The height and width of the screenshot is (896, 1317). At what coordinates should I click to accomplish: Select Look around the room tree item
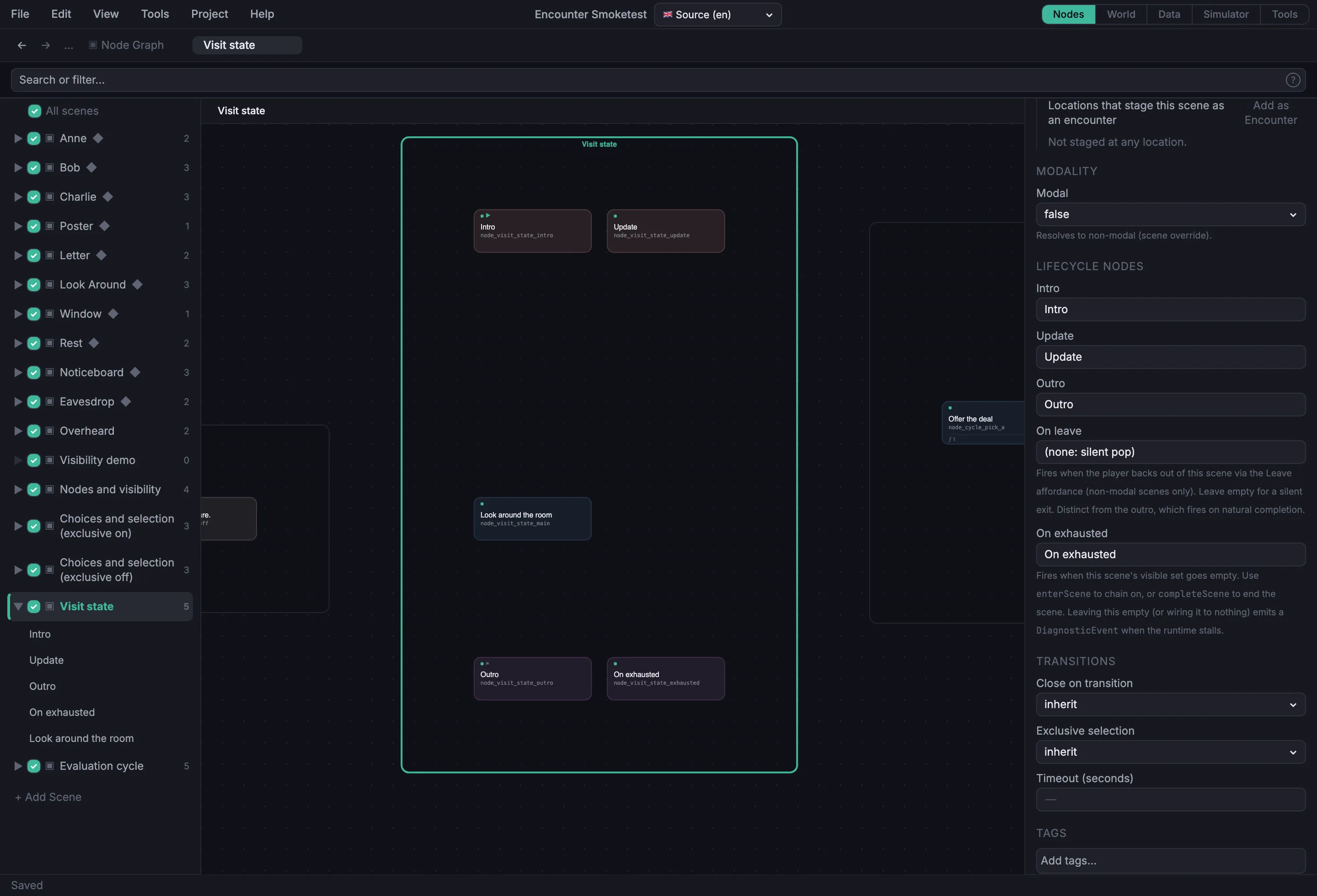(x=81, y=739)
